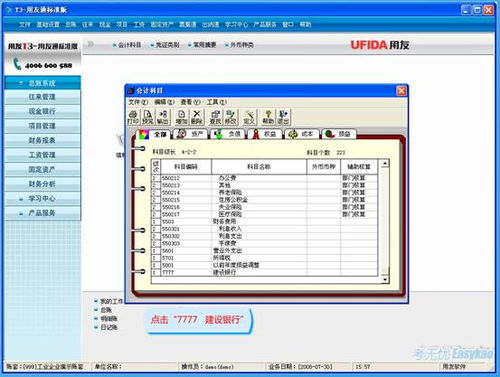
Task: Open 窗口 in the main menu bar
Action: 288,24
